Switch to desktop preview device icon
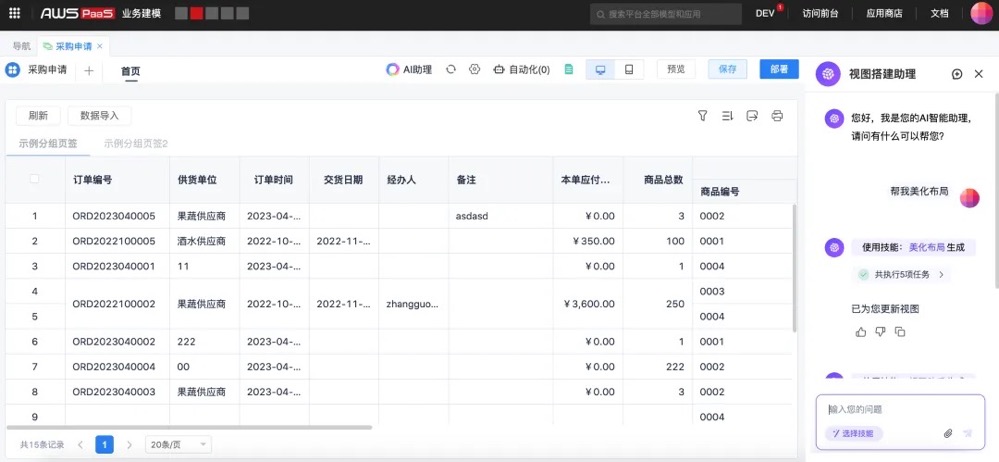The height and width of the screenshot is (462, 999). 600,69
